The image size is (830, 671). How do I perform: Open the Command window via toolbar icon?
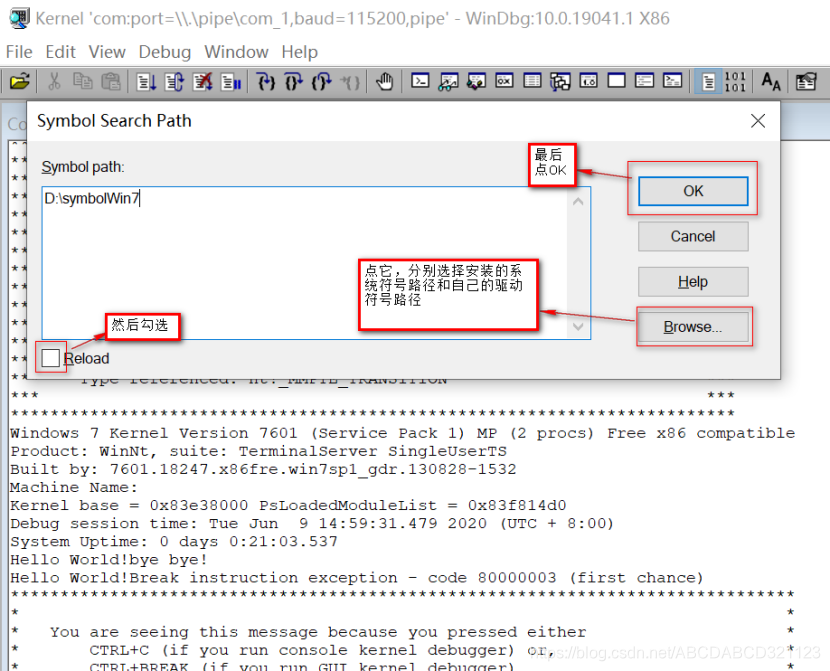click(420, 81)
